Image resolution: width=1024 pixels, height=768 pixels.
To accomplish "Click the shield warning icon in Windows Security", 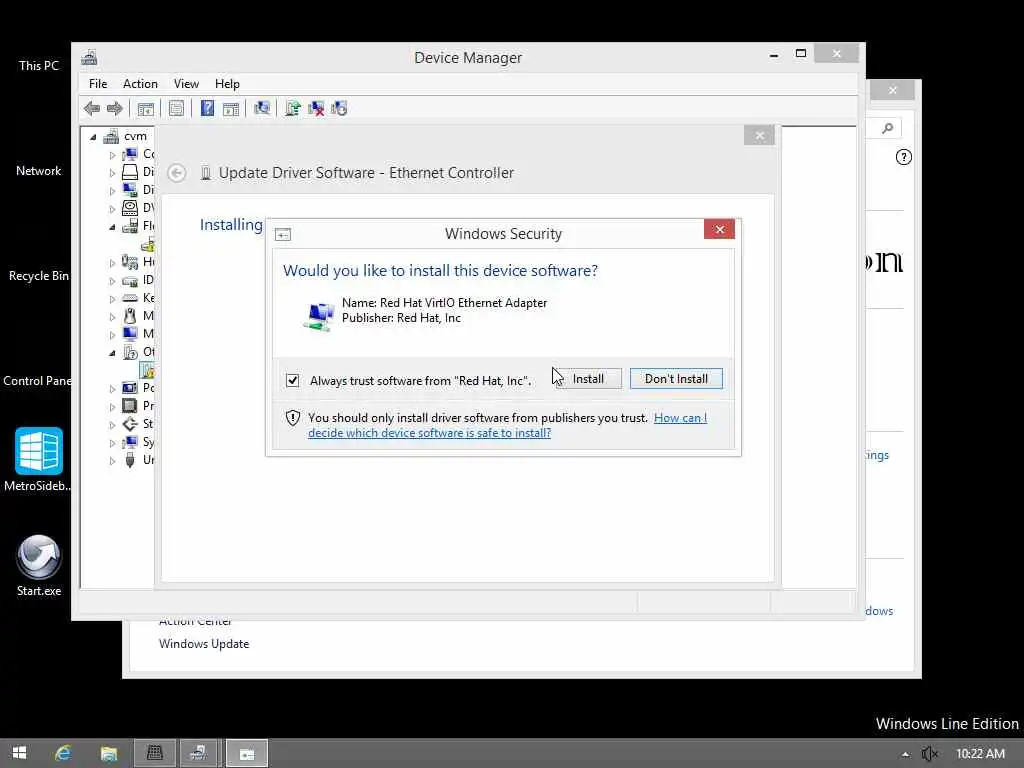I will pyautogui.click(x=293, y=418).
